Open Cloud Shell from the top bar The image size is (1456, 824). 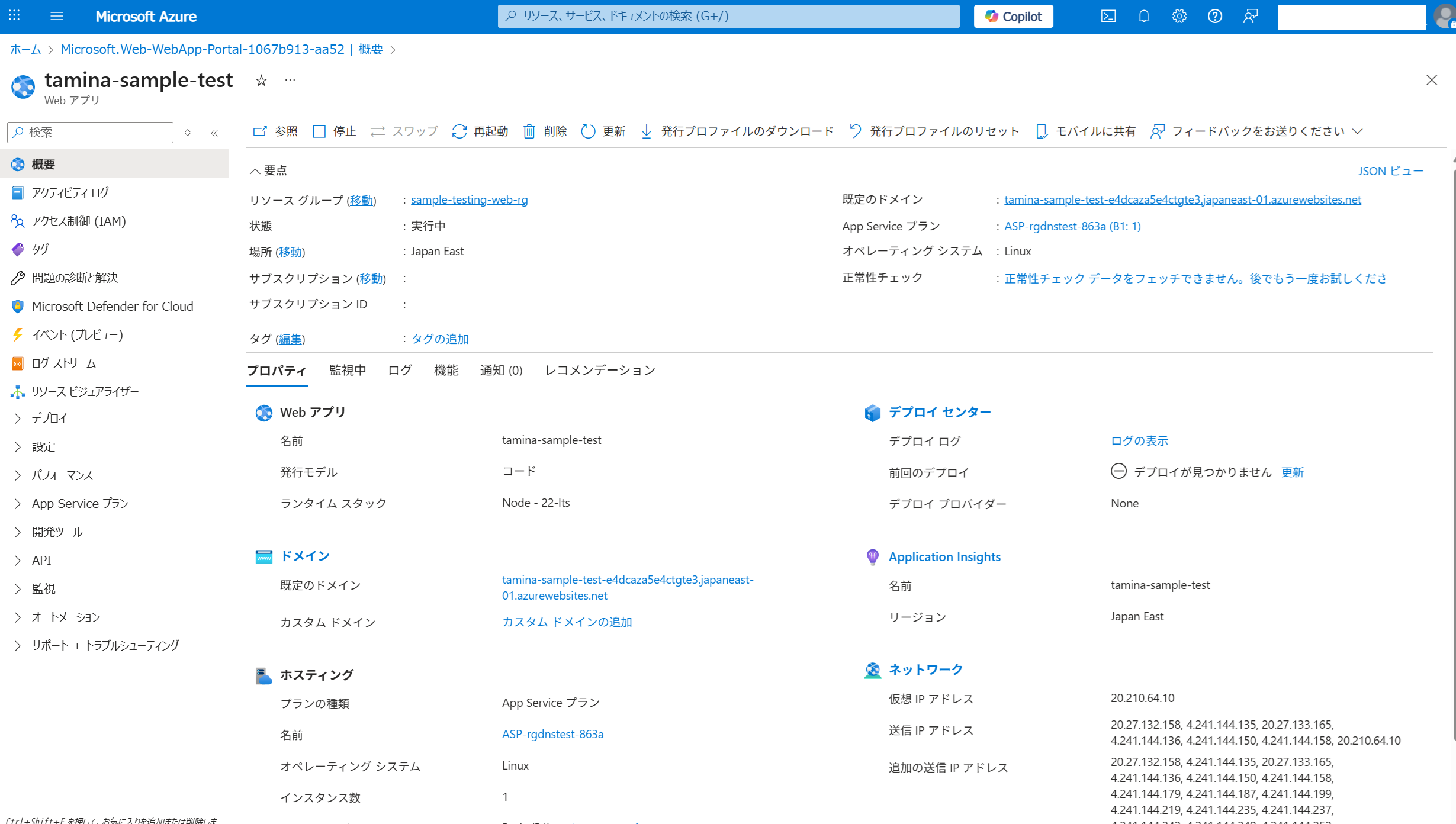point(1108,16)
